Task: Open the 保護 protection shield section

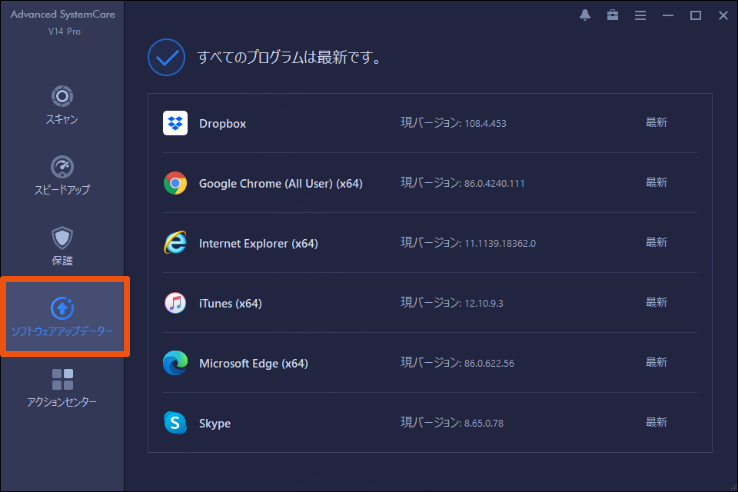Action: pyautogui.click(x=62, y=246)
